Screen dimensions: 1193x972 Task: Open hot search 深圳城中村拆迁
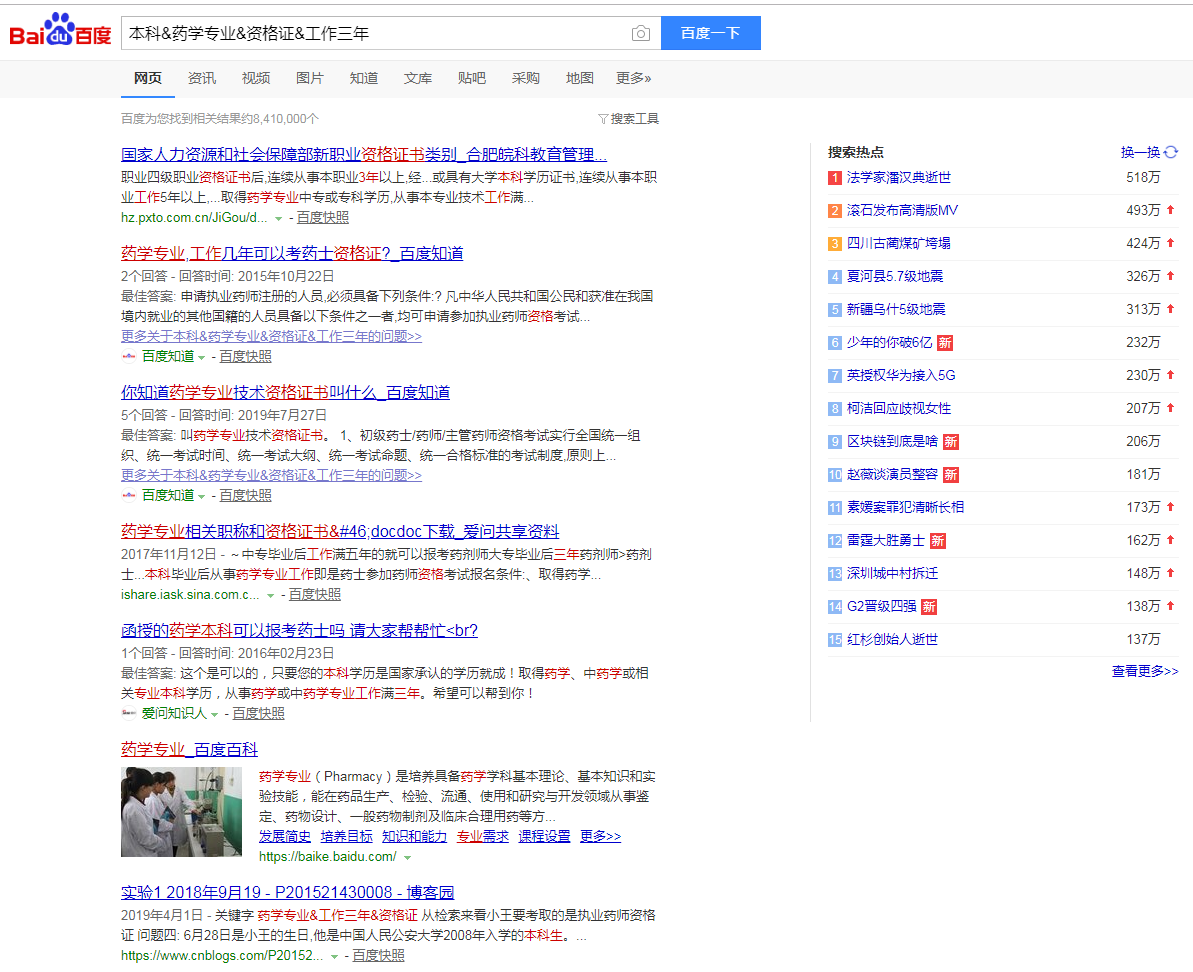(x=892, y=573)
